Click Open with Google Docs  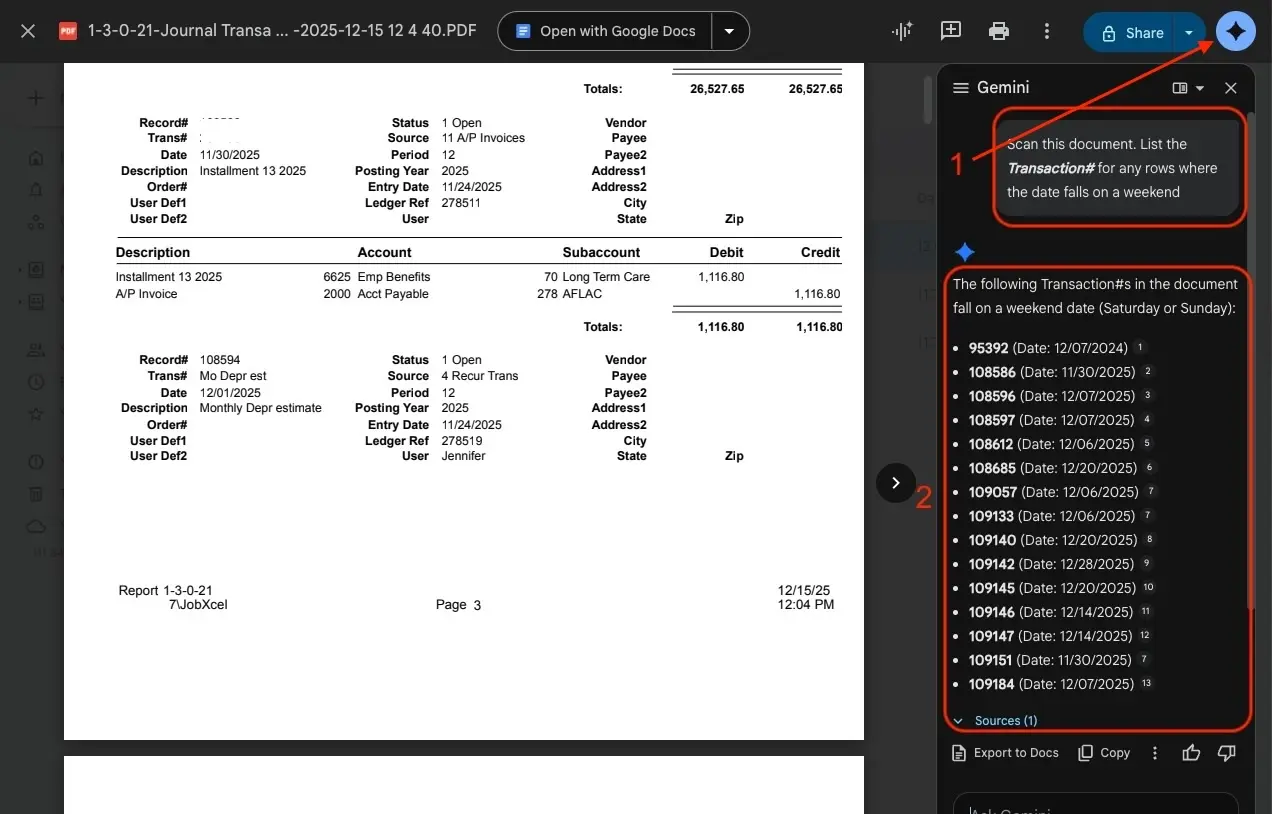[x=605, y=32]
